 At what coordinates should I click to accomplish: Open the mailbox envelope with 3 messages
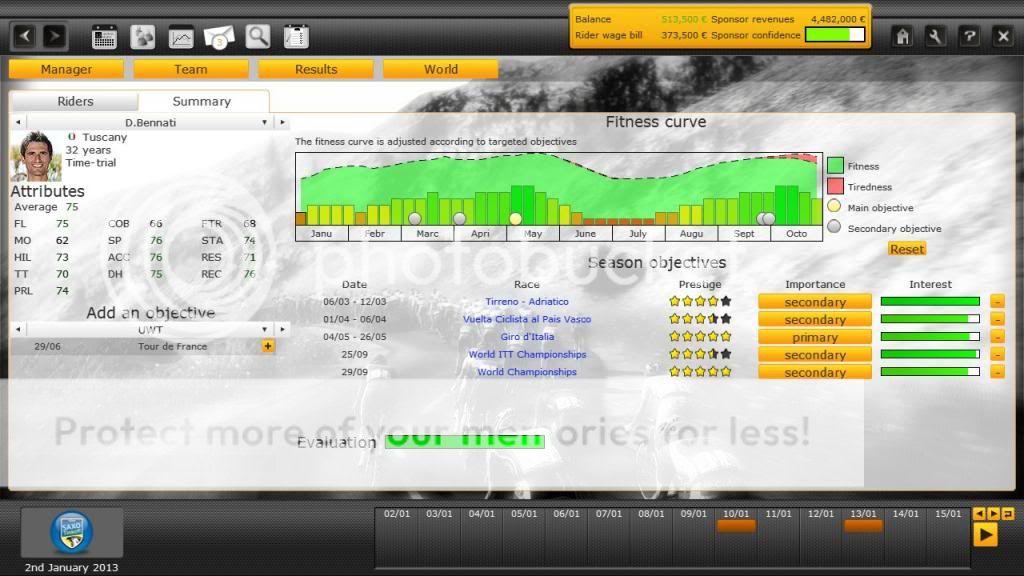(x=219, y=37)
